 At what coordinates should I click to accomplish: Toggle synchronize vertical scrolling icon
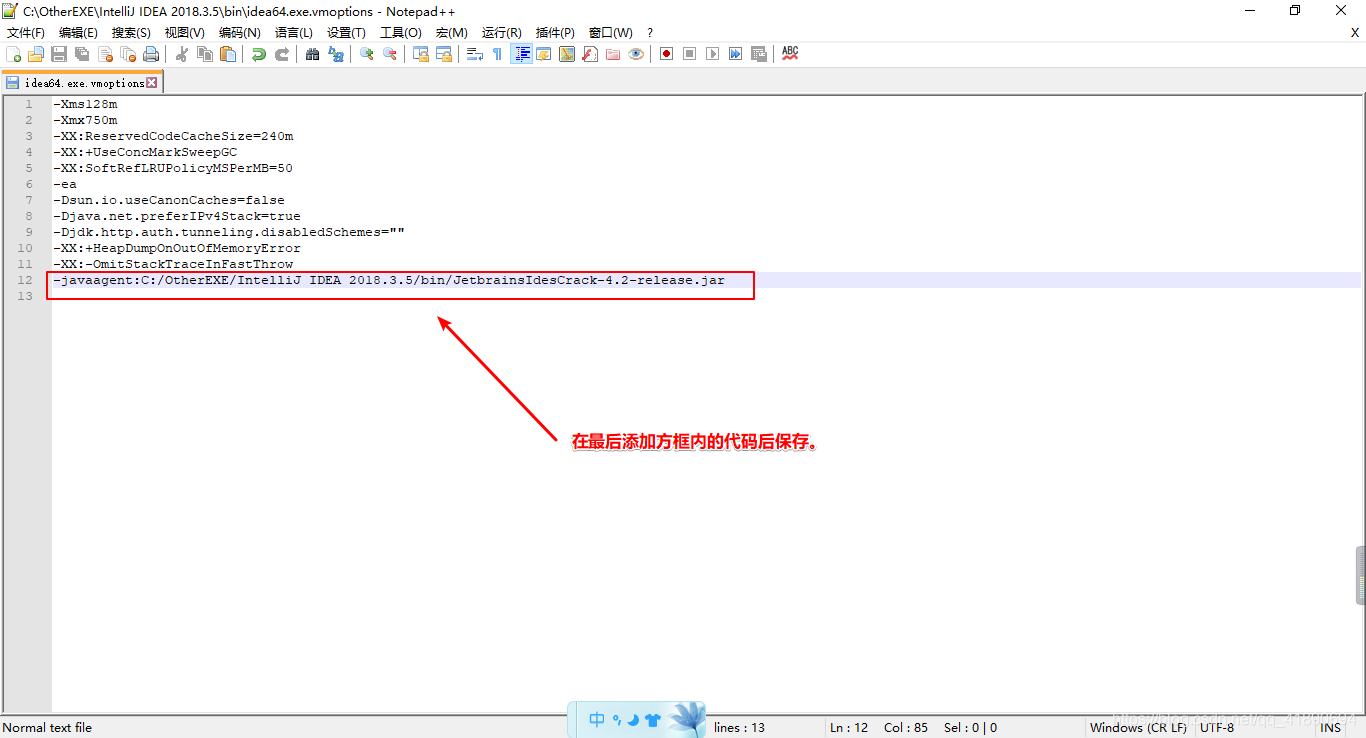click(421, 54)
